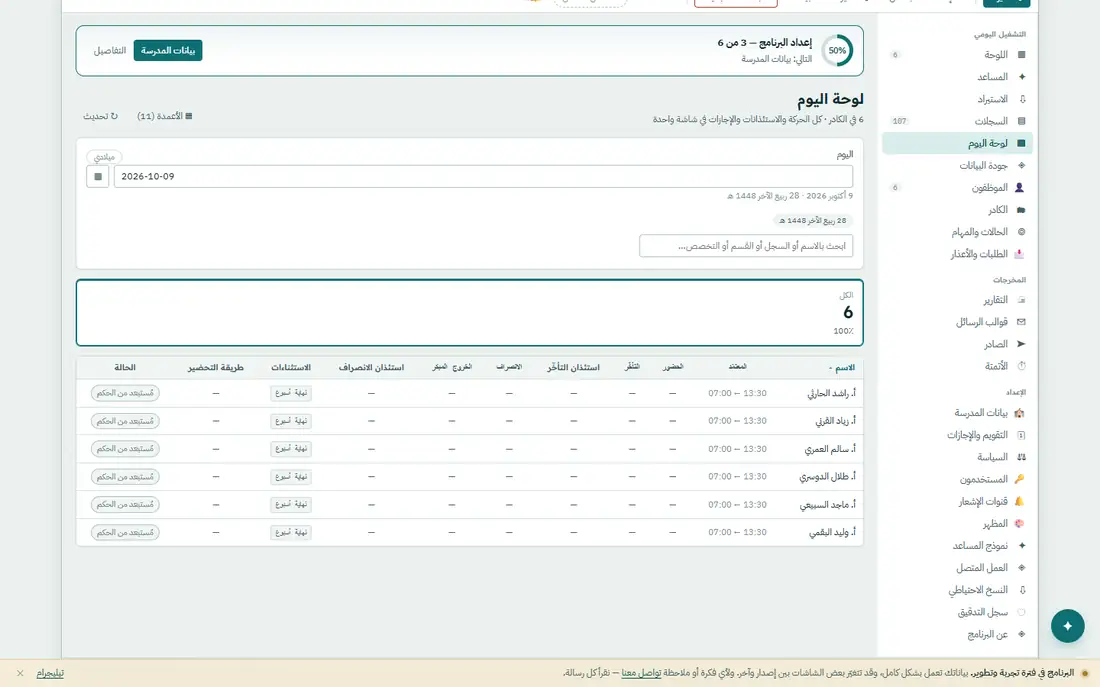Open سجل التدقيق from the sidebar
Image resolution: width=1100 pixels, height=687 pixels.
coord(956,613)
